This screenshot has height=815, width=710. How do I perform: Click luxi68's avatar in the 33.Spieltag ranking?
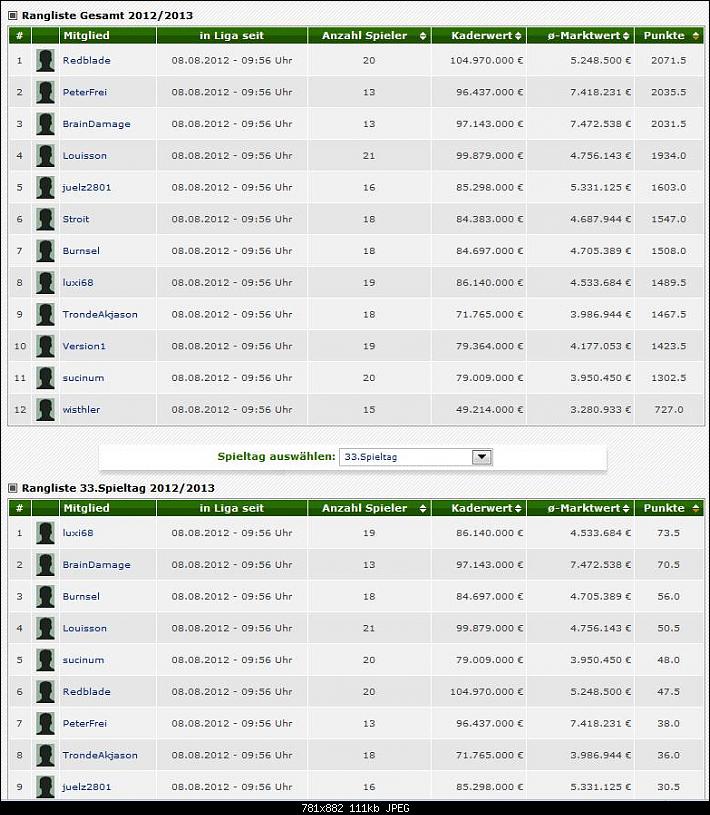coord(45,533)
